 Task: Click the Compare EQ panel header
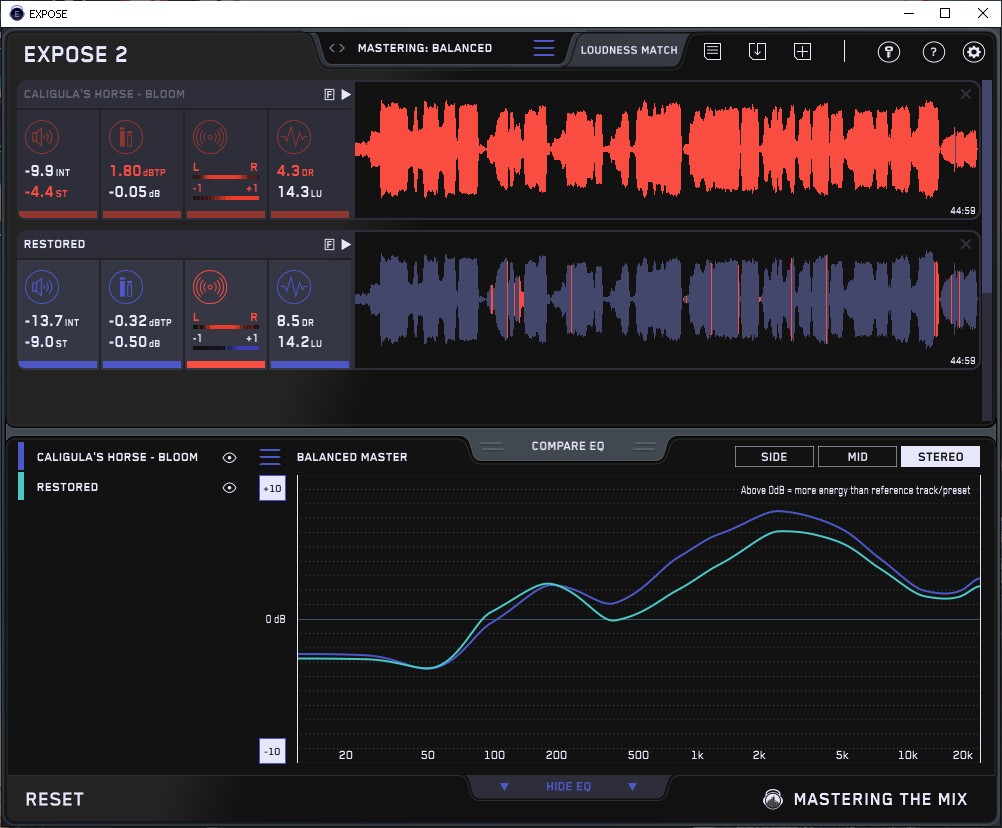(567, 446)
